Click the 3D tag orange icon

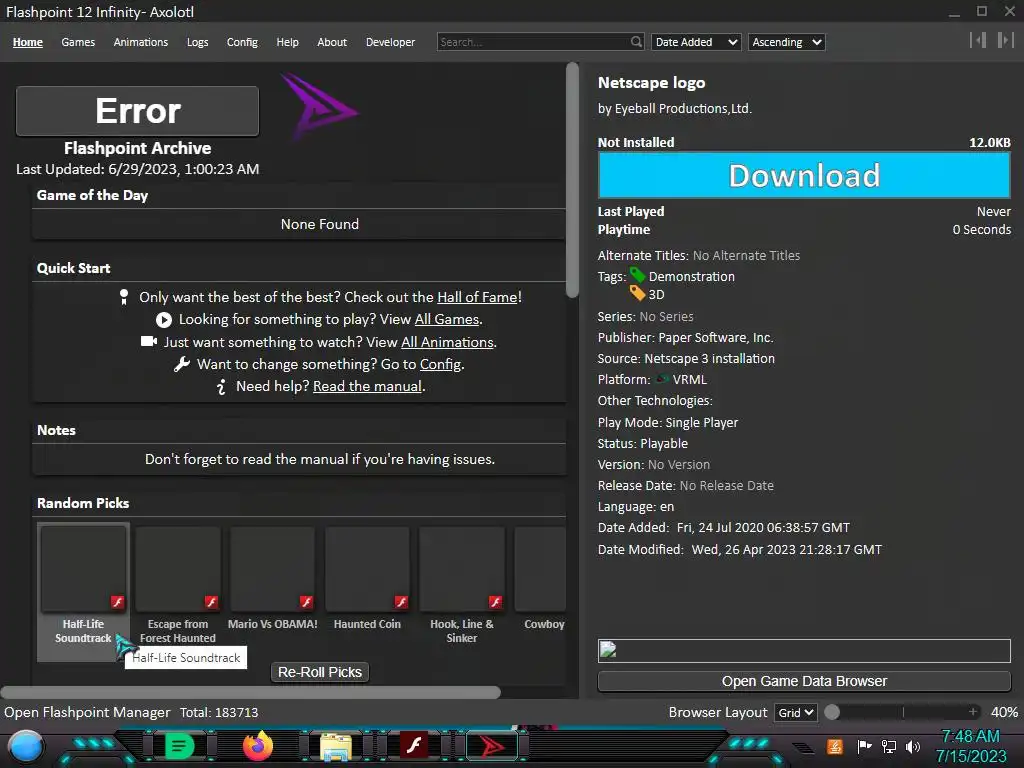pos(637,293)
